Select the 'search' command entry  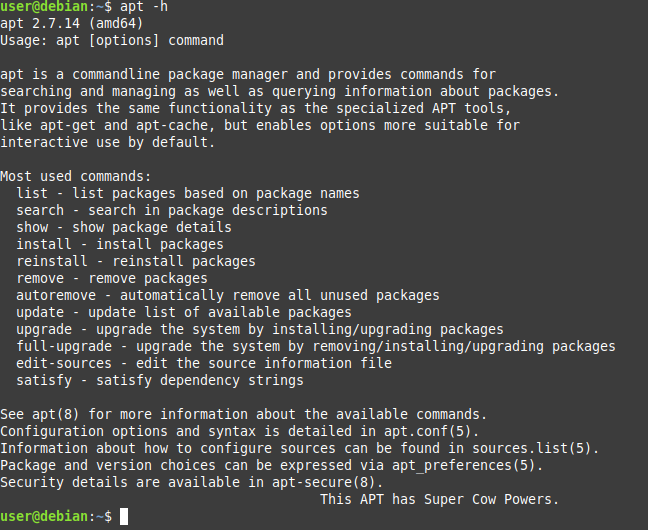[172, 210]
